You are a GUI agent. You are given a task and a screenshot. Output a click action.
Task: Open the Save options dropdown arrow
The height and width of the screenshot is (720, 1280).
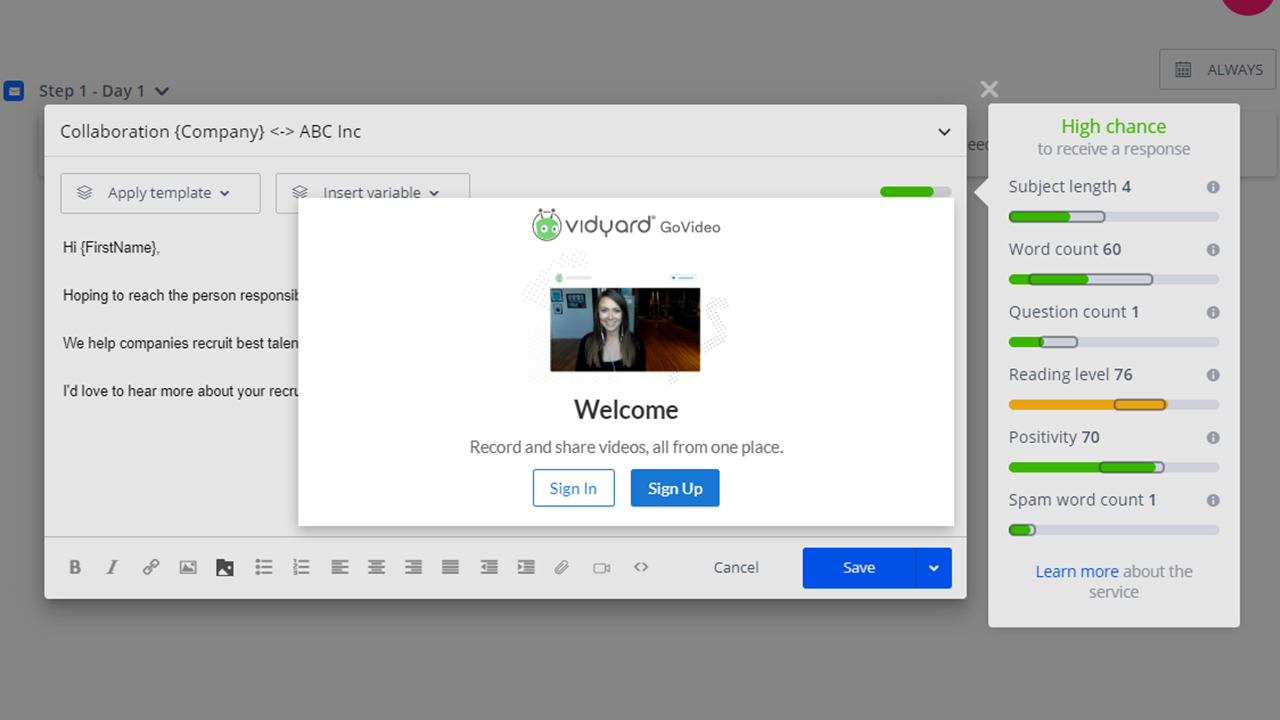coord(933,568)
